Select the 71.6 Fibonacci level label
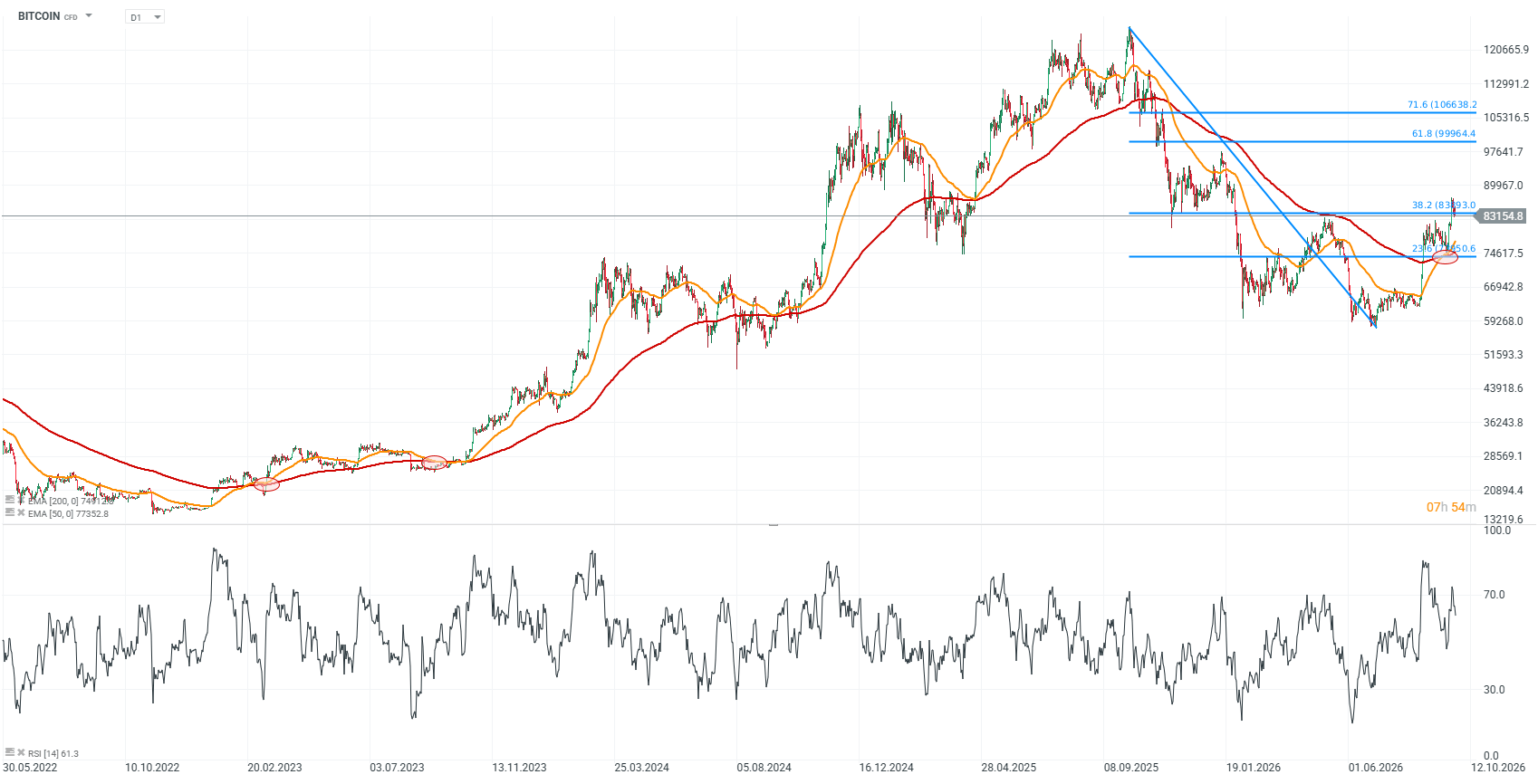The height and width of the screenshot is (784, 1538). pos(1442,105)
